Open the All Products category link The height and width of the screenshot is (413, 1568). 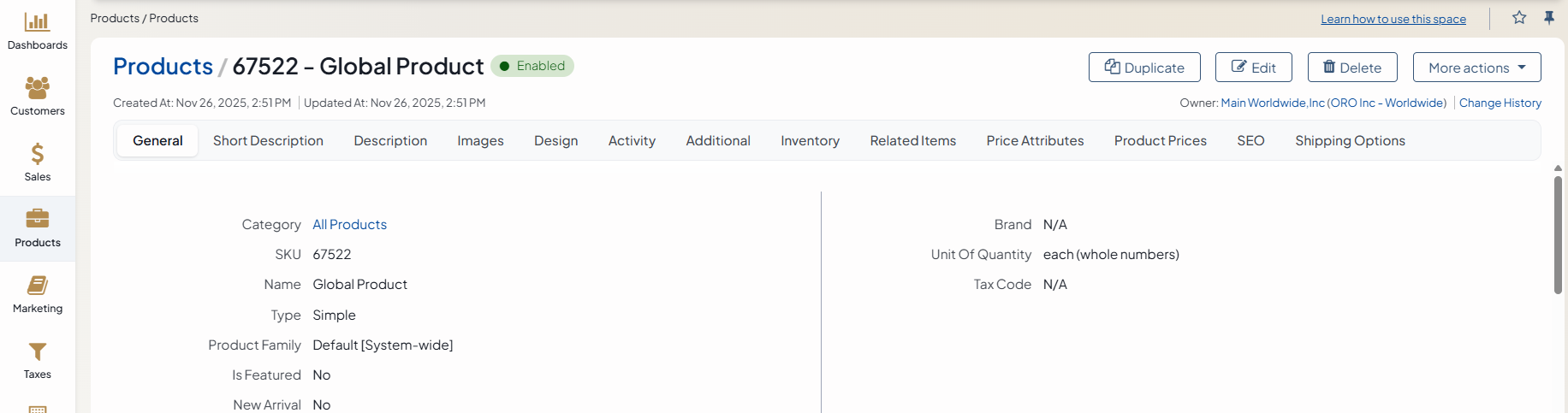coord(349,225)
